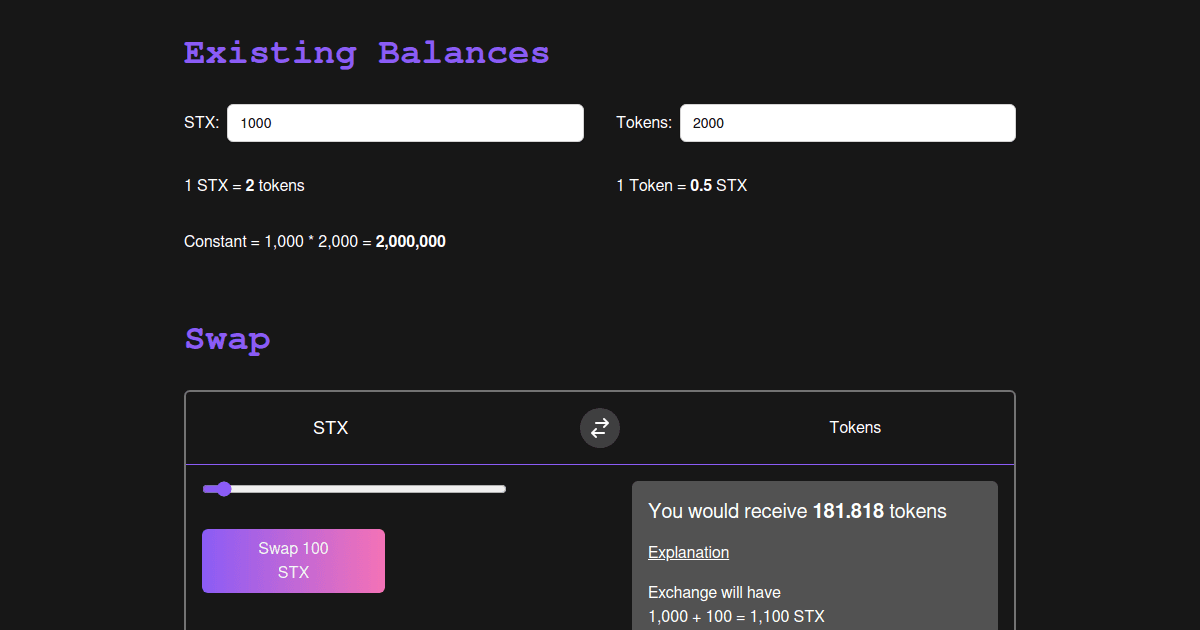The image size is (1200, 630).
Task: Toggle swap direction between STX and Tokens
Action: point(600,428)
